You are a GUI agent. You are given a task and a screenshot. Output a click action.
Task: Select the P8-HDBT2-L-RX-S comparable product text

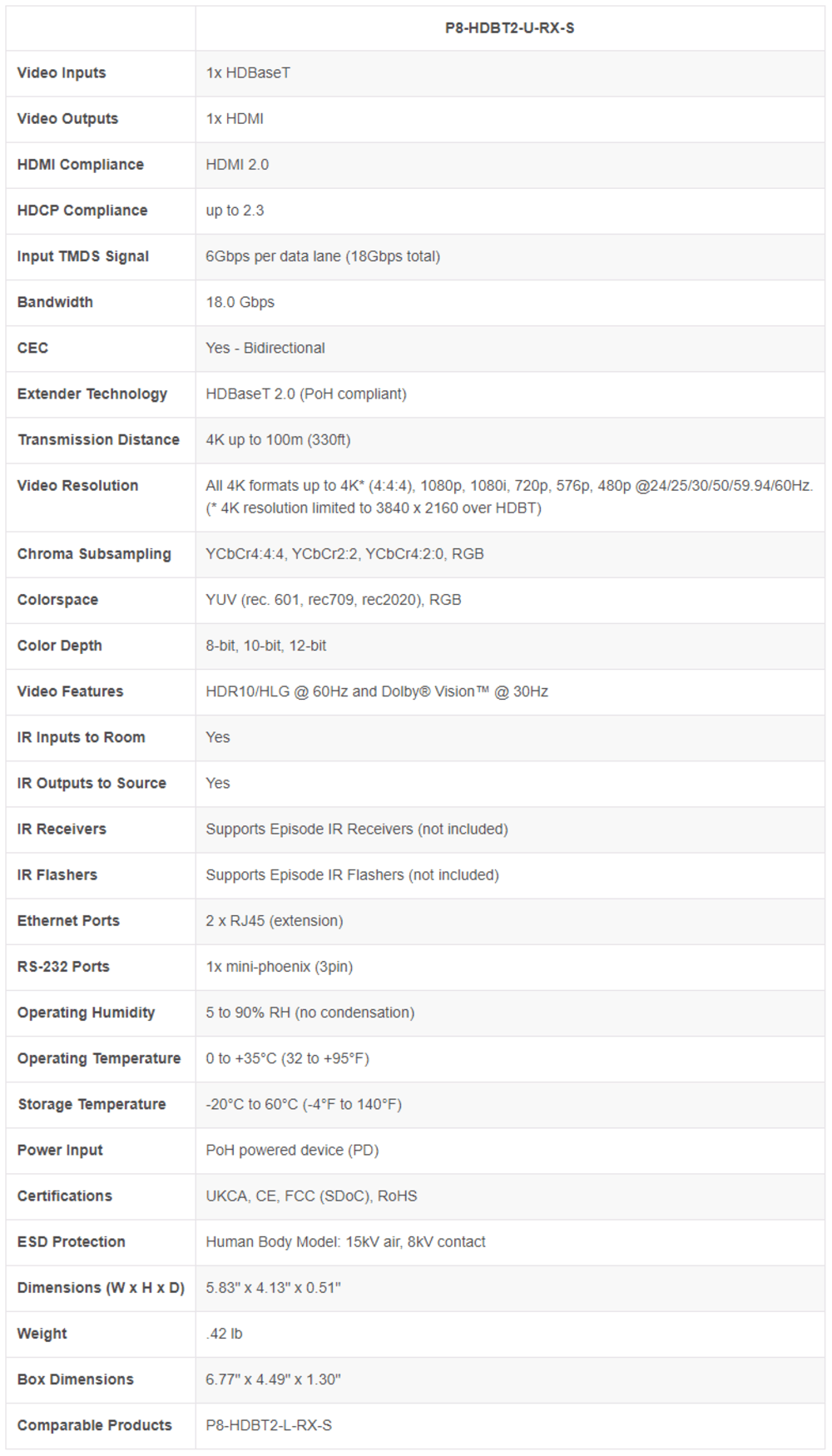click(269, 1425)
